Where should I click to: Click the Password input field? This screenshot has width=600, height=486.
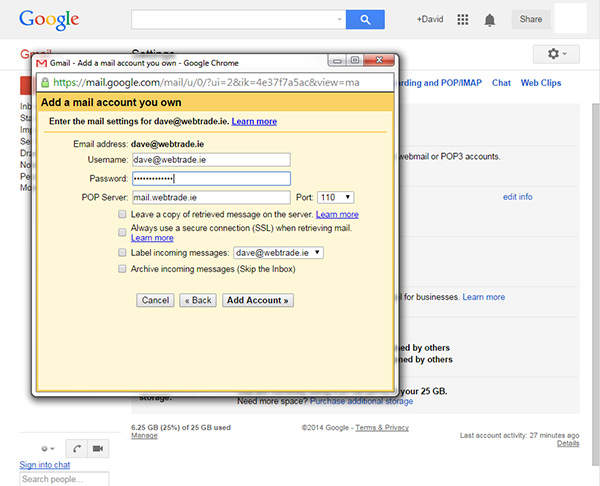point(211,179)
